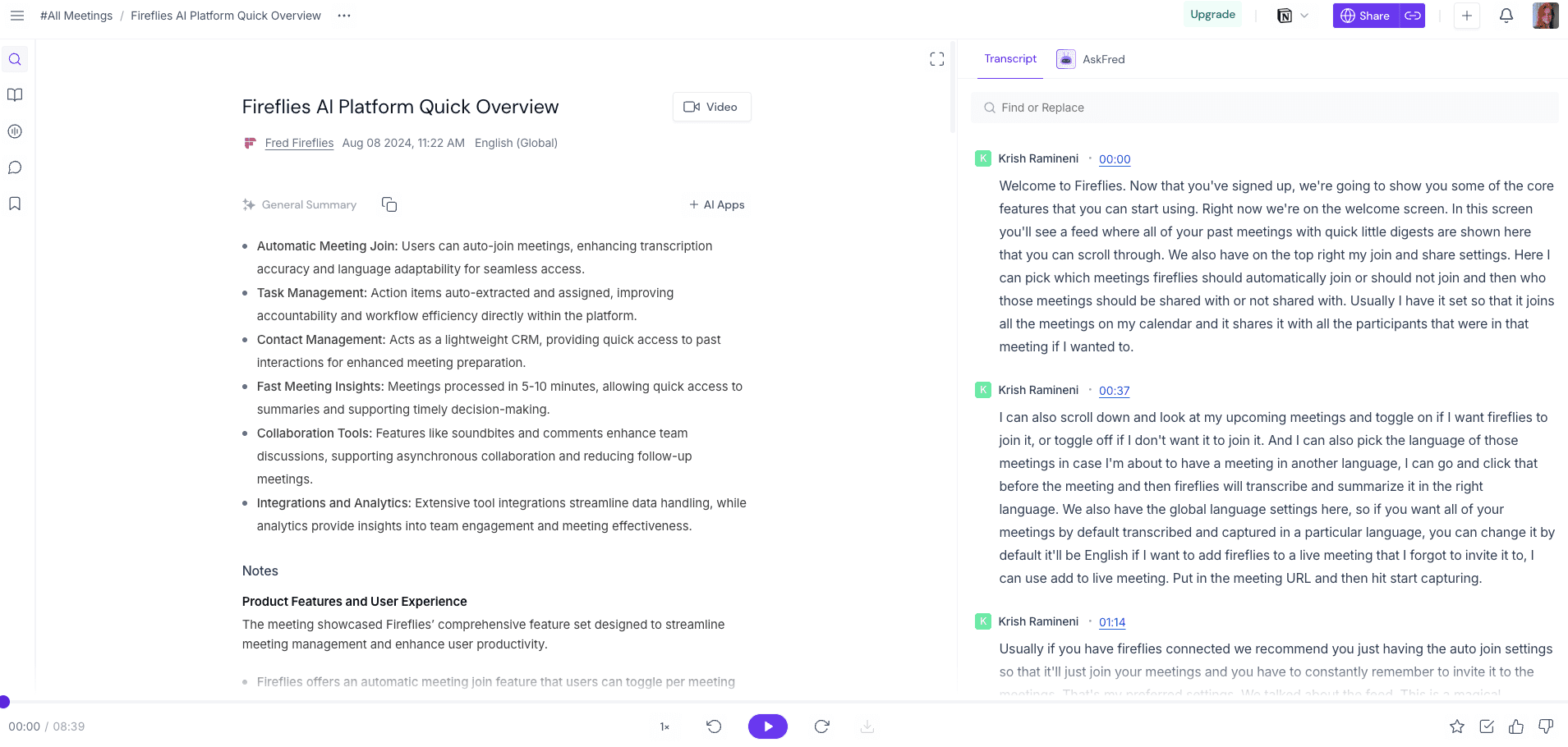Image resolution: width=1568 pixels, height=747 pixels.
Task: Open the bookmark icon in left sidebar
Action: tap(15, 204)
